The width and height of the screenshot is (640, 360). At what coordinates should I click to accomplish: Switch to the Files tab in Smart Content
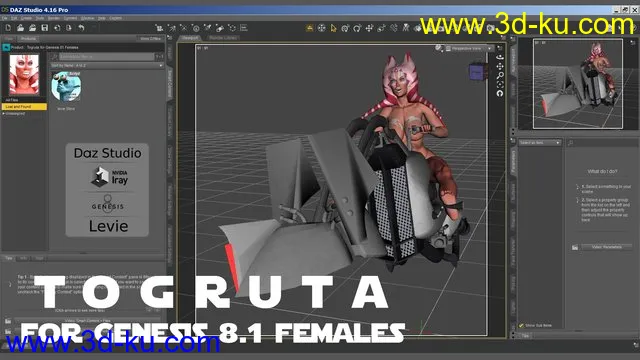tap(9, 38)
